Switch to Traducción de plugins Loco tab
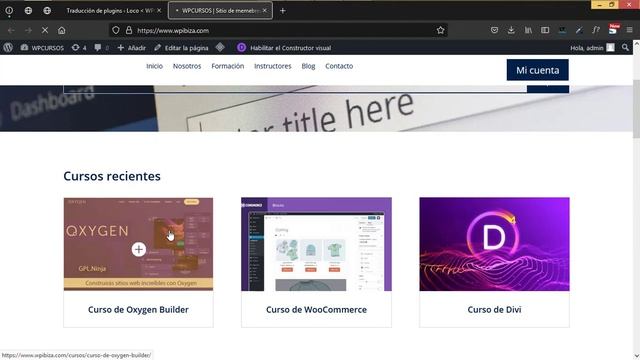Viewport: 640px width, 360px height. [109, 11]
